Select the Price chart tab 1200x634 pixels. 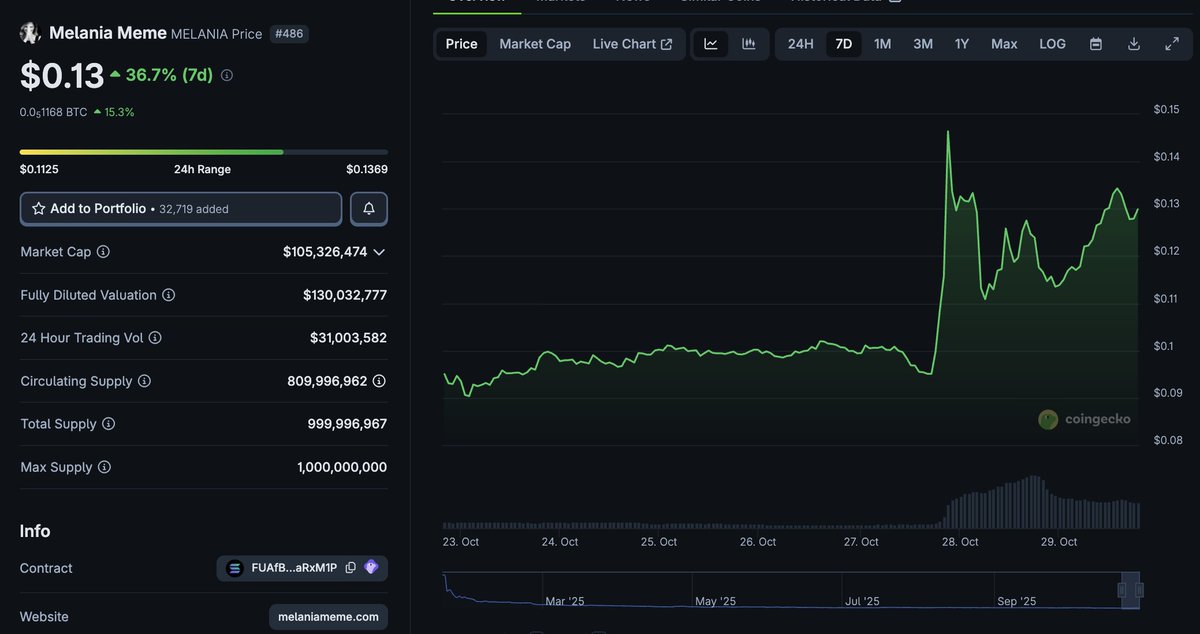coord(461,44)
